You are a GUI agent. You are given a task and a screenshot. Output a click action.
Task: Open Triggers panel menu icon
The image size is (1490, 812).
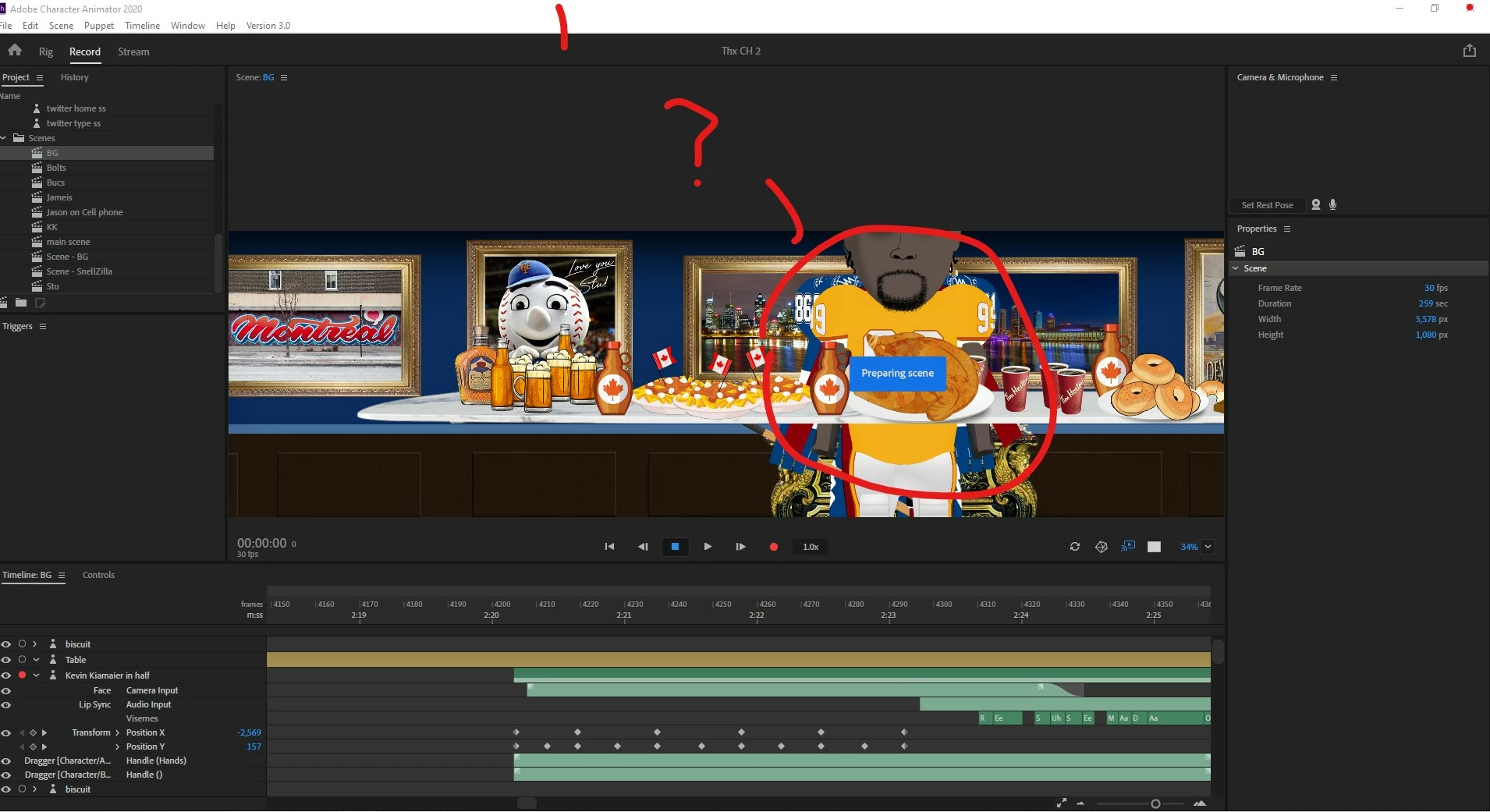click(x=43, y=326)
